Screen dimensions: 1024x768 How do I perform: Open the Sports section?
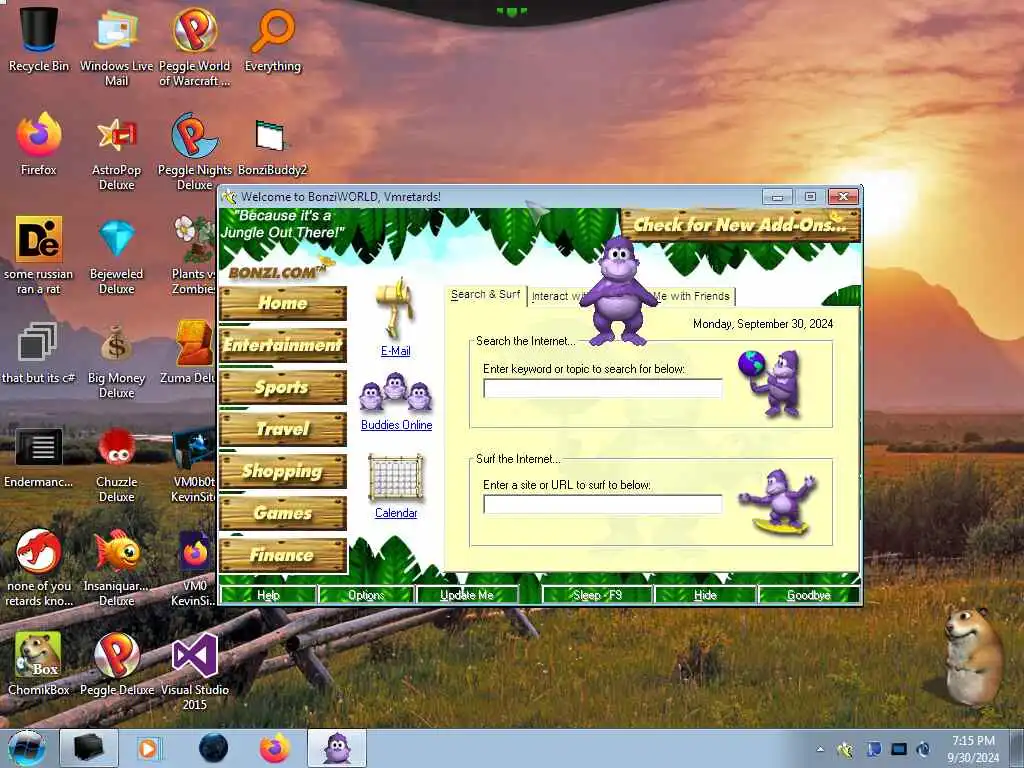tap(283, 387)
